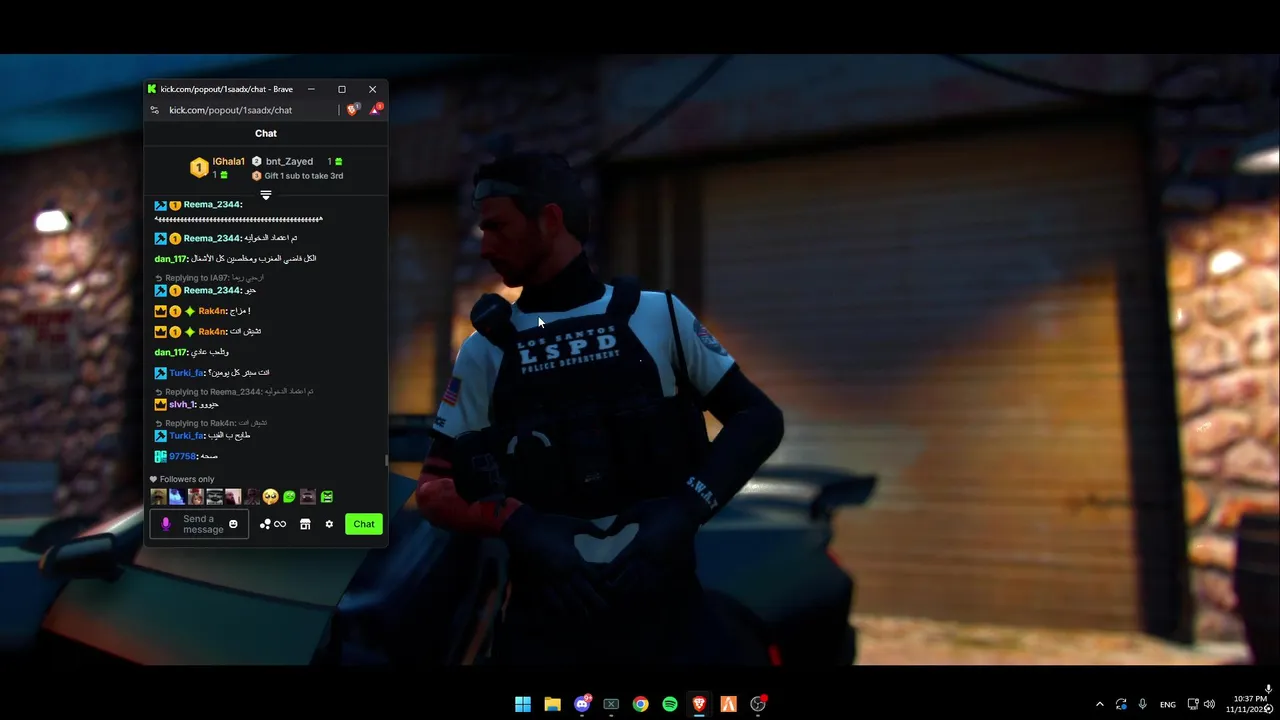The width and height of the screenshot is (1280, 720).
Task: Insert the yellow pleading-face quick emote
Action: point(270,497)
